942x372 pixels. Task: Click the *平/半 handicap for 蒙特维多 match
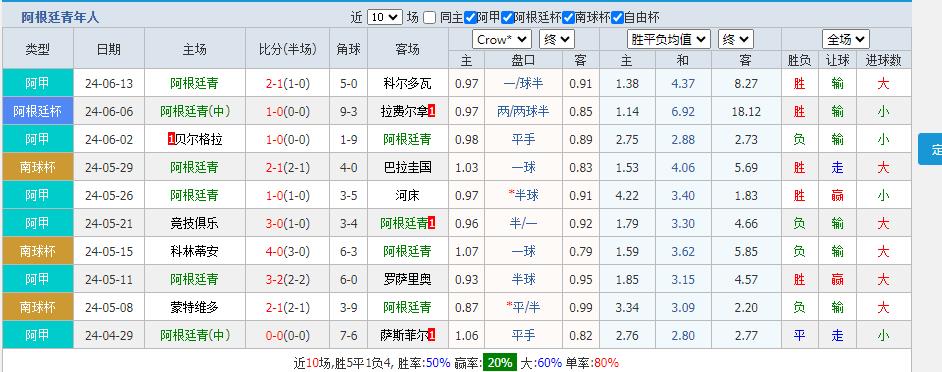click(x=523, y=307)
